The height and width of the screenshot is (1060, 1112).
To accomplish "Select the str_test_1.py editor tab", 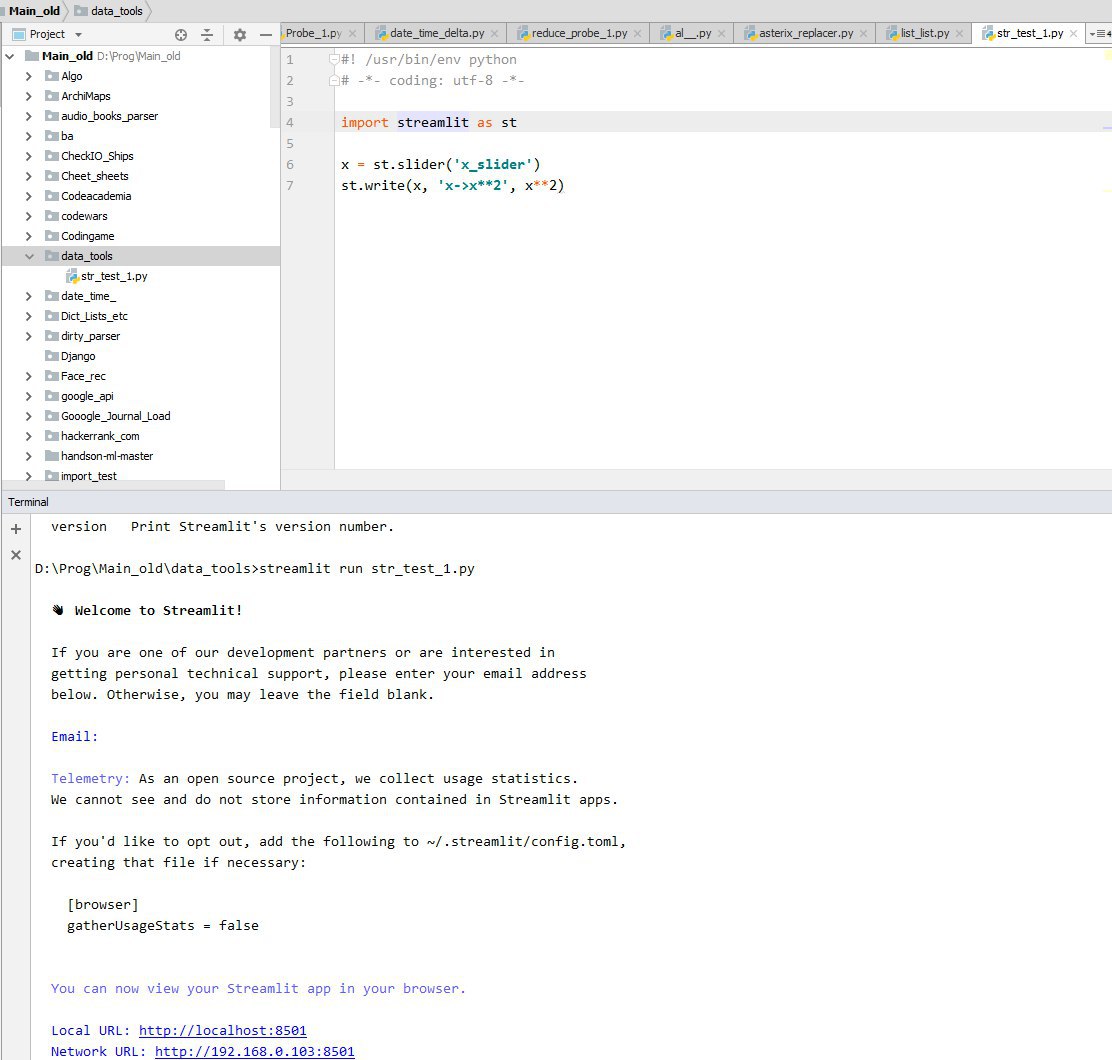I will pyautogui.click(x=1030, y=33).
